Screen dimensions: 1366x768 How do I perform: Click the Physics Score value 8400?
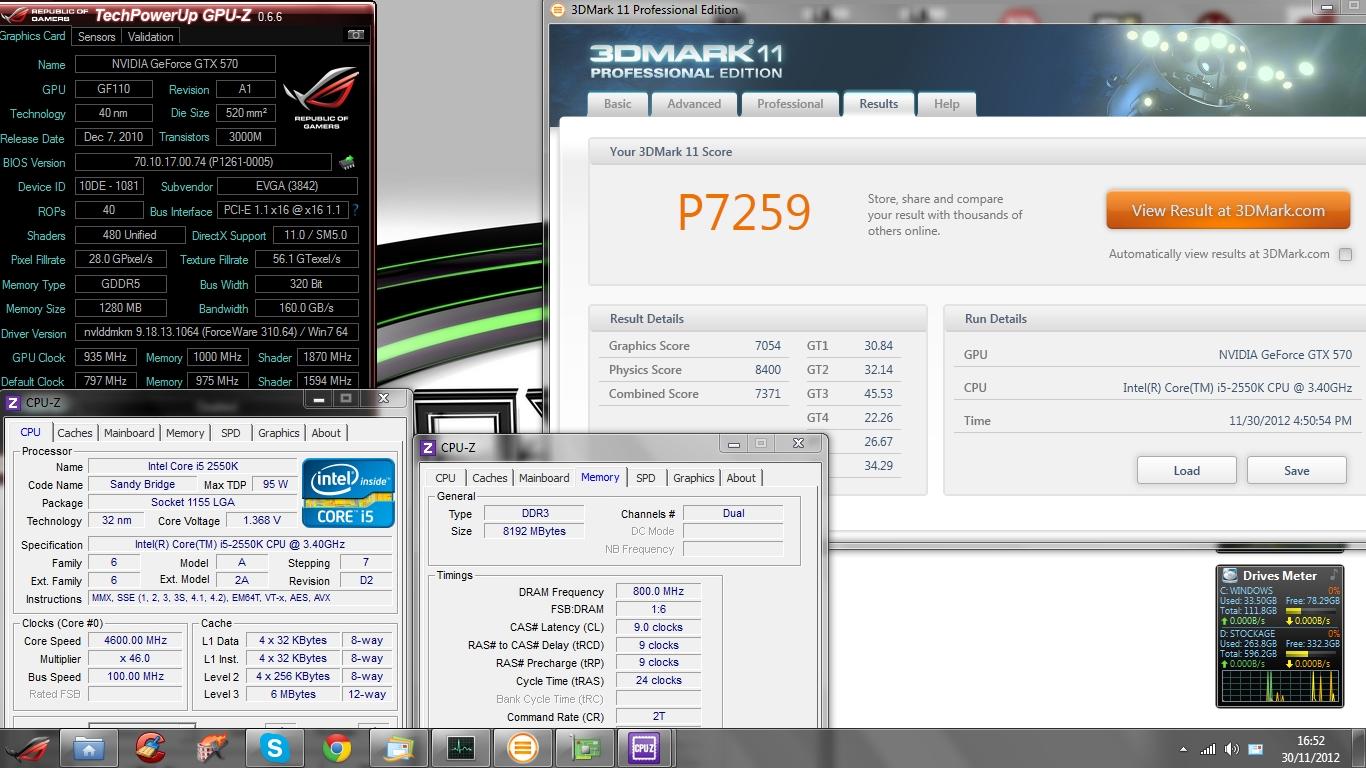(767, 370)
